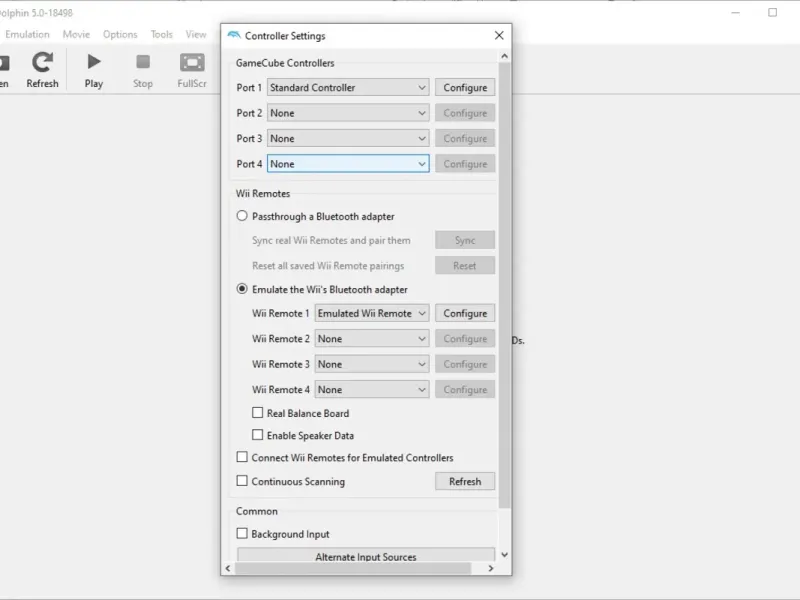800x600 pixels.
Task: Configure Wii Remote 1
Action: 465,313
